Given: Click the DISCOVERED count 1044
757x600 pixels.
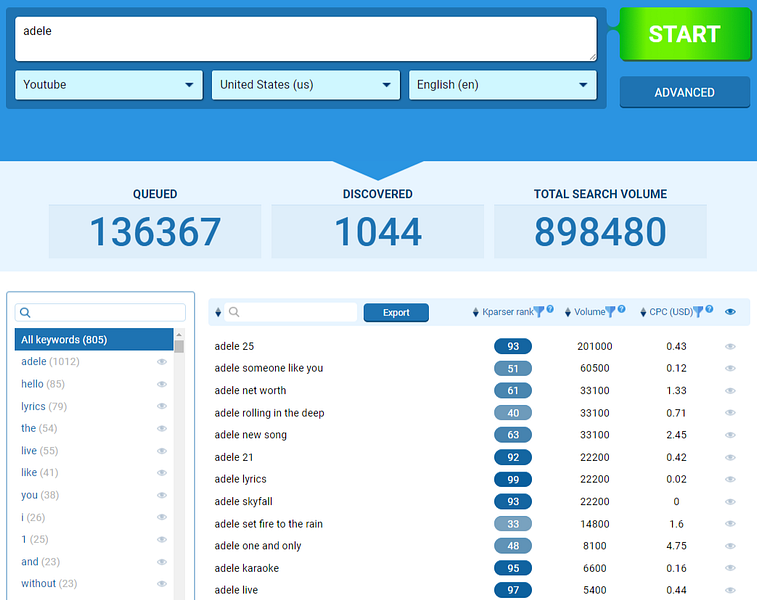Looking at the screenshot, I should 378,232.
